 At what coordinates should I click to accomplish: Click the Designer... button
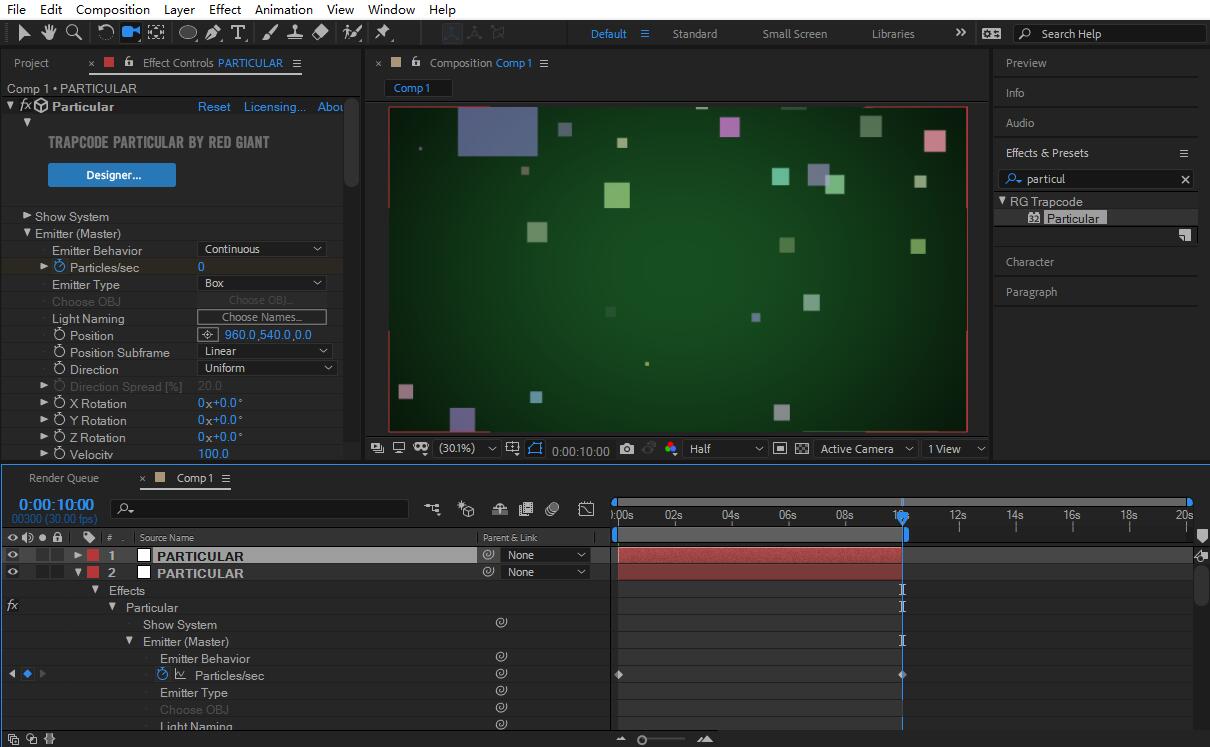(x=112, y=175)
